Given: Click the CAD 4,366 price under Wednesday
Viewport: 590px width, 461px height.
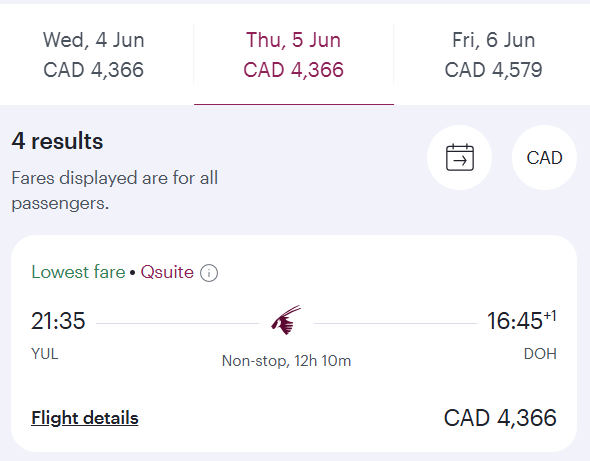Looking at the screenshot, I should point(93,70).
